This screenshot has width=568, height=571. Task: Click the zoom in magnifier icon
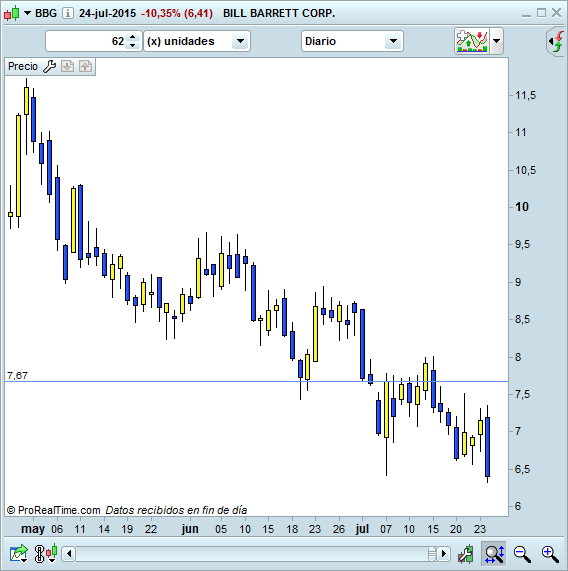point(550,554)
